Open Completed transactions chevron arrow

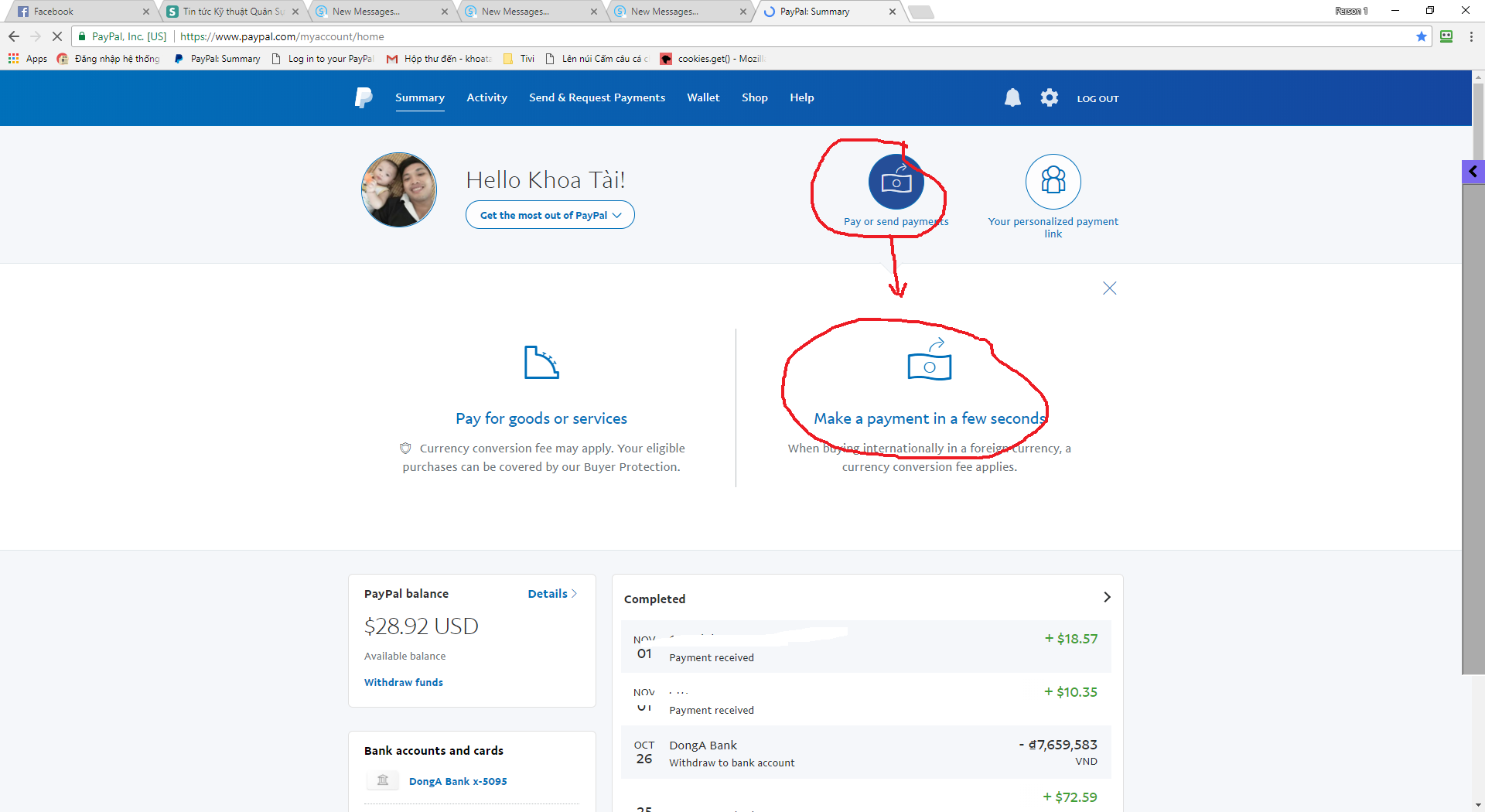[x=1107, y=597]
